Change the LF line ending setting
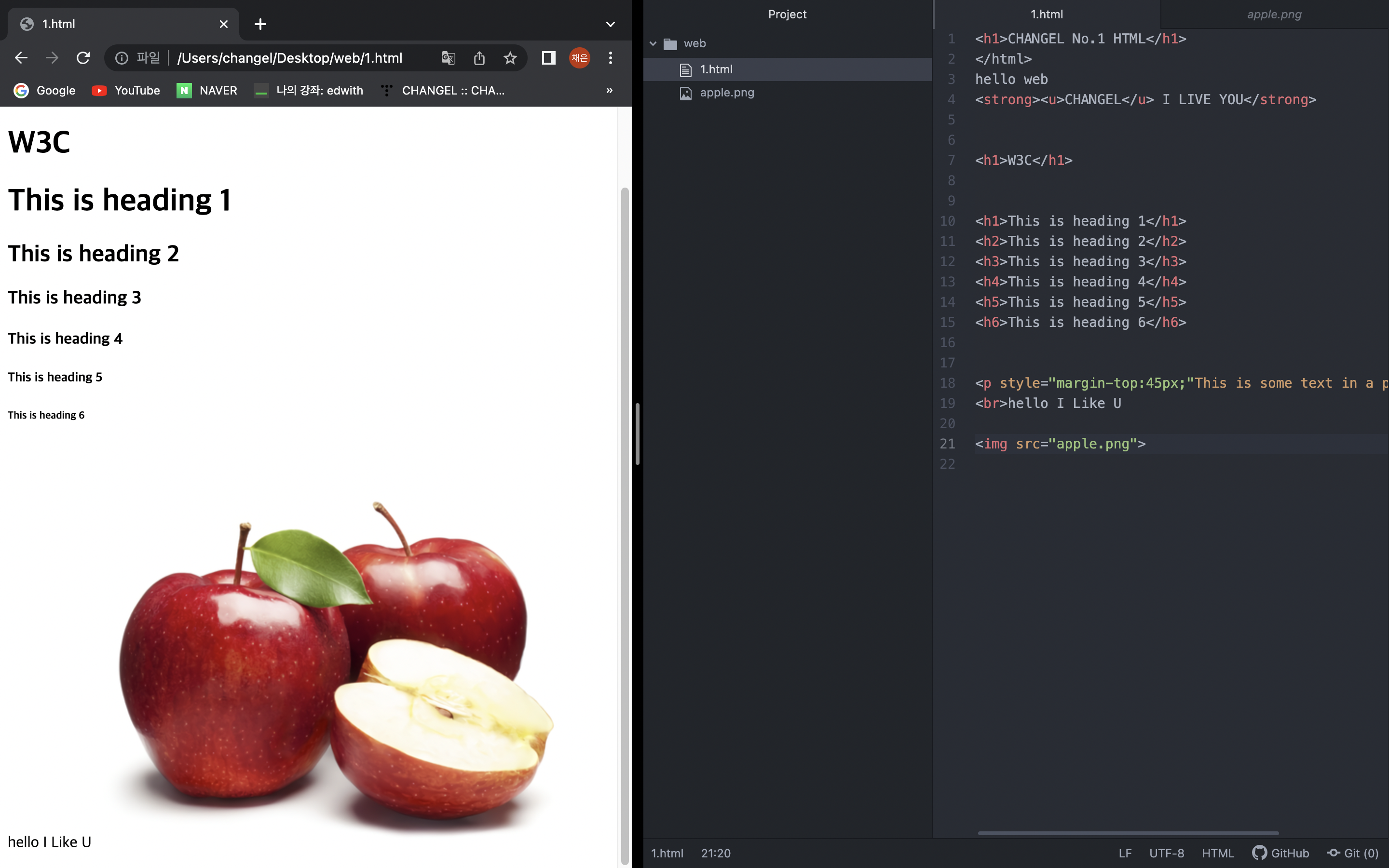 point(1125,853)
